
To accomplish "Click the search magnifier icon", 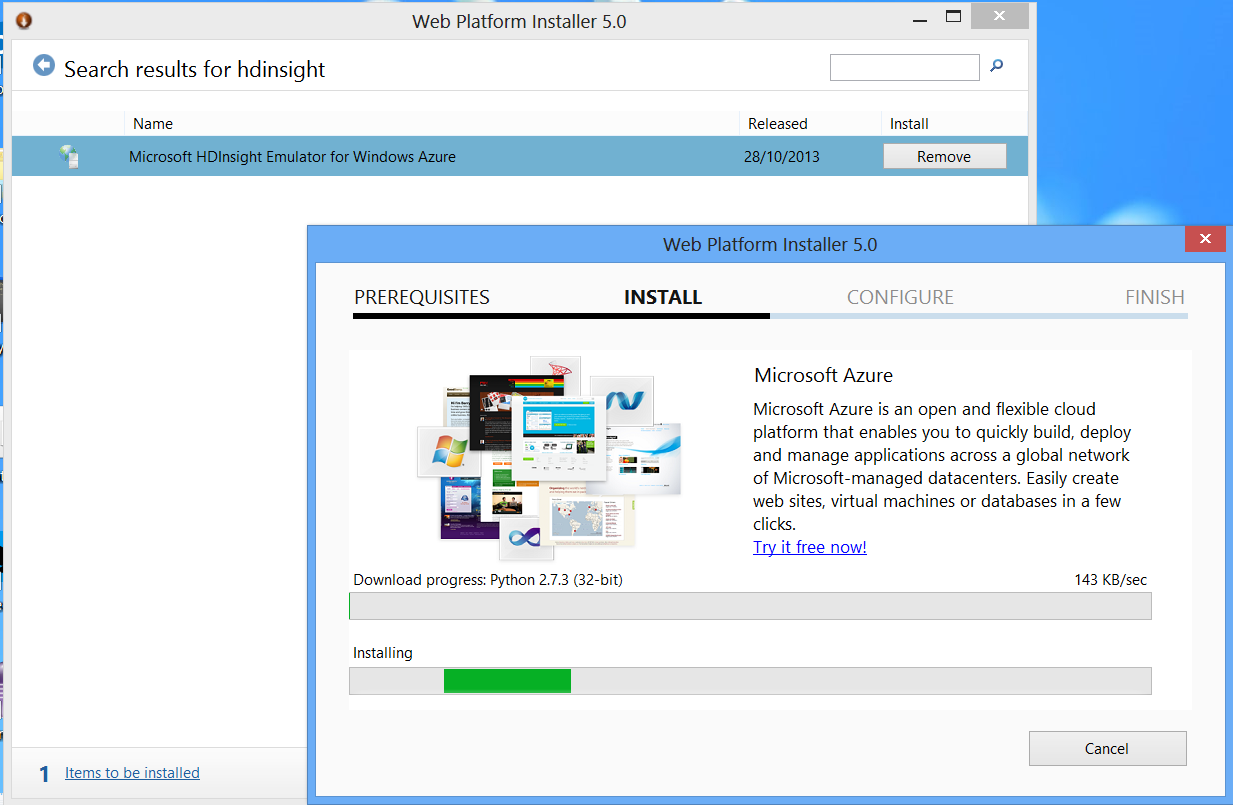I will tap(996, 66).
